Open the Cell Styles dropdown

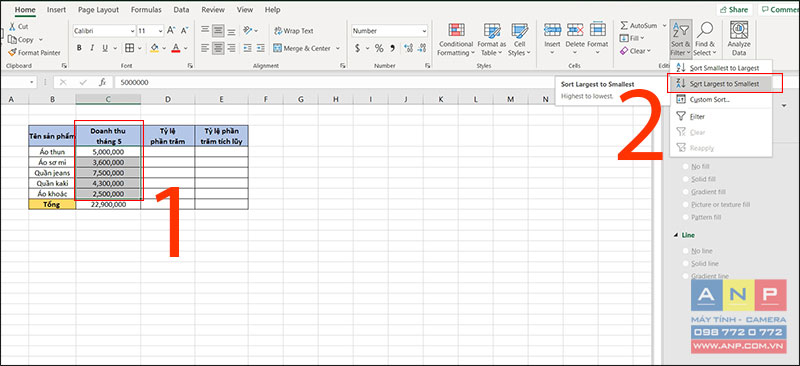click(x=519, y=39)
